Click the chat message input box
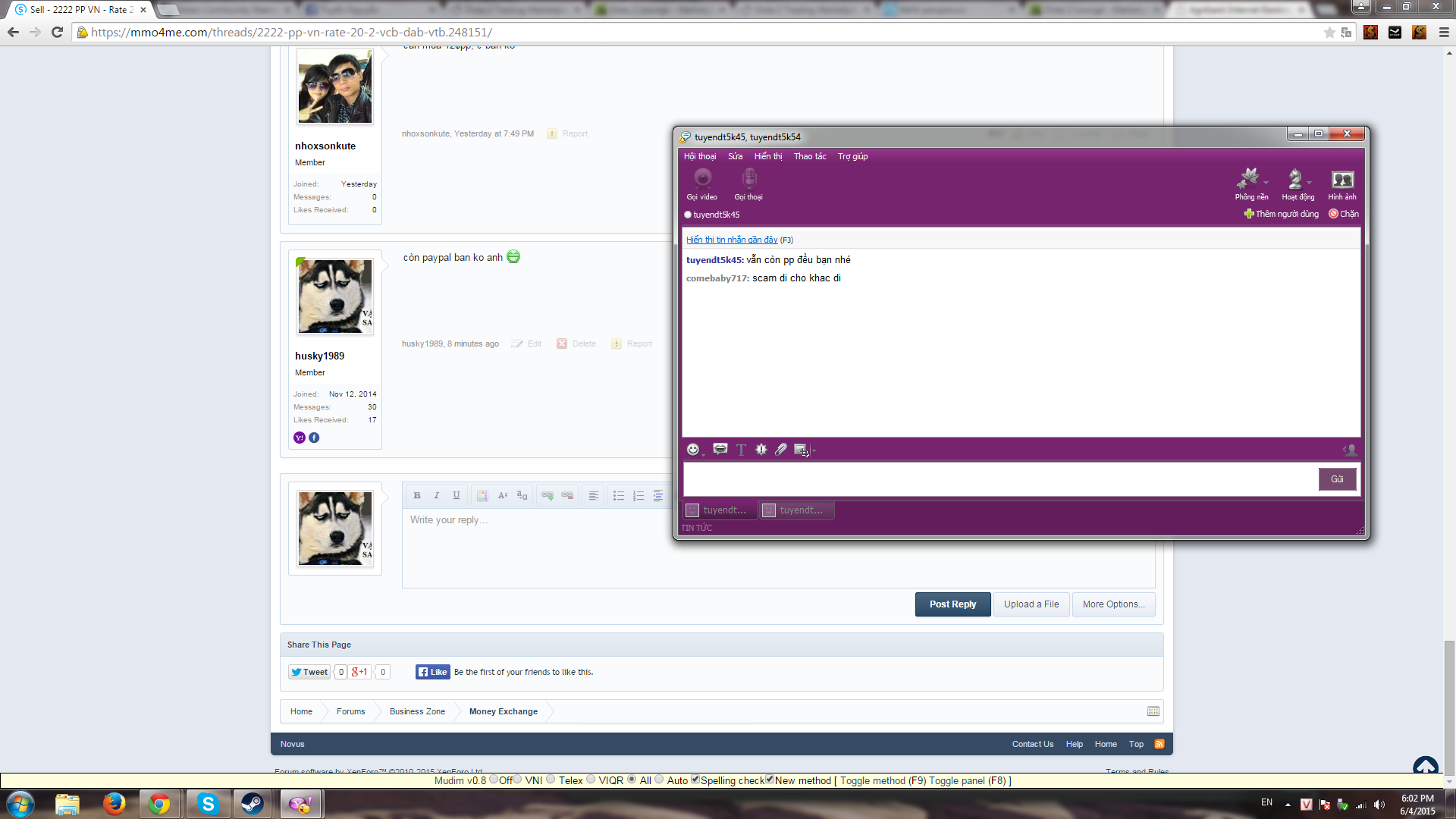This screenshot has width=1456, height=819. coord(999,479)
